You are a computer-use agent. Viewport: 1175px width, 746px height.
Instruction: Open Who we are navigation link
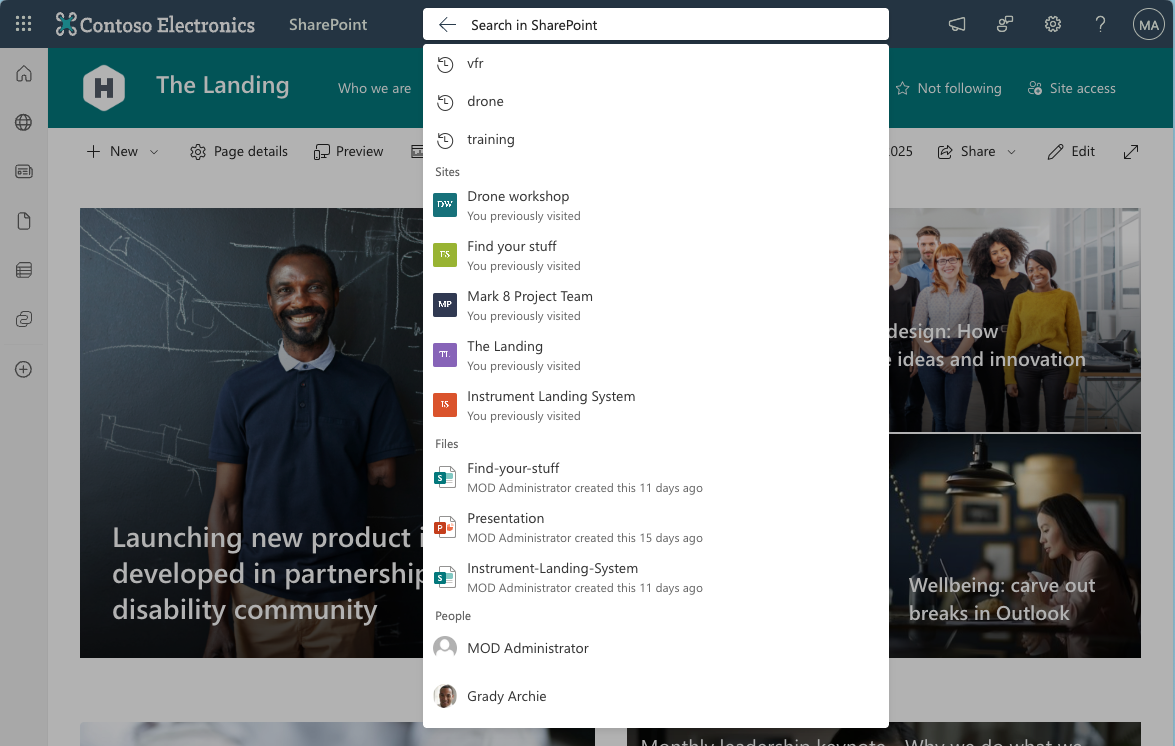374,89
